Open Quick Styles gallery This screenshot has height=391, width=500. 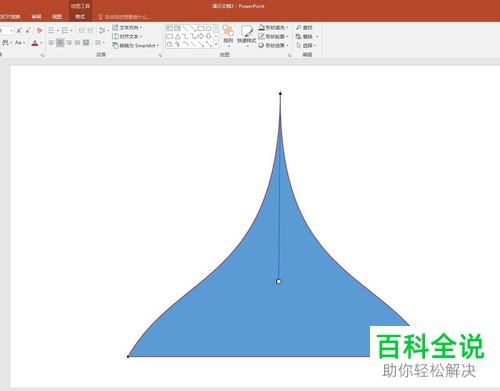pos(247,35)
